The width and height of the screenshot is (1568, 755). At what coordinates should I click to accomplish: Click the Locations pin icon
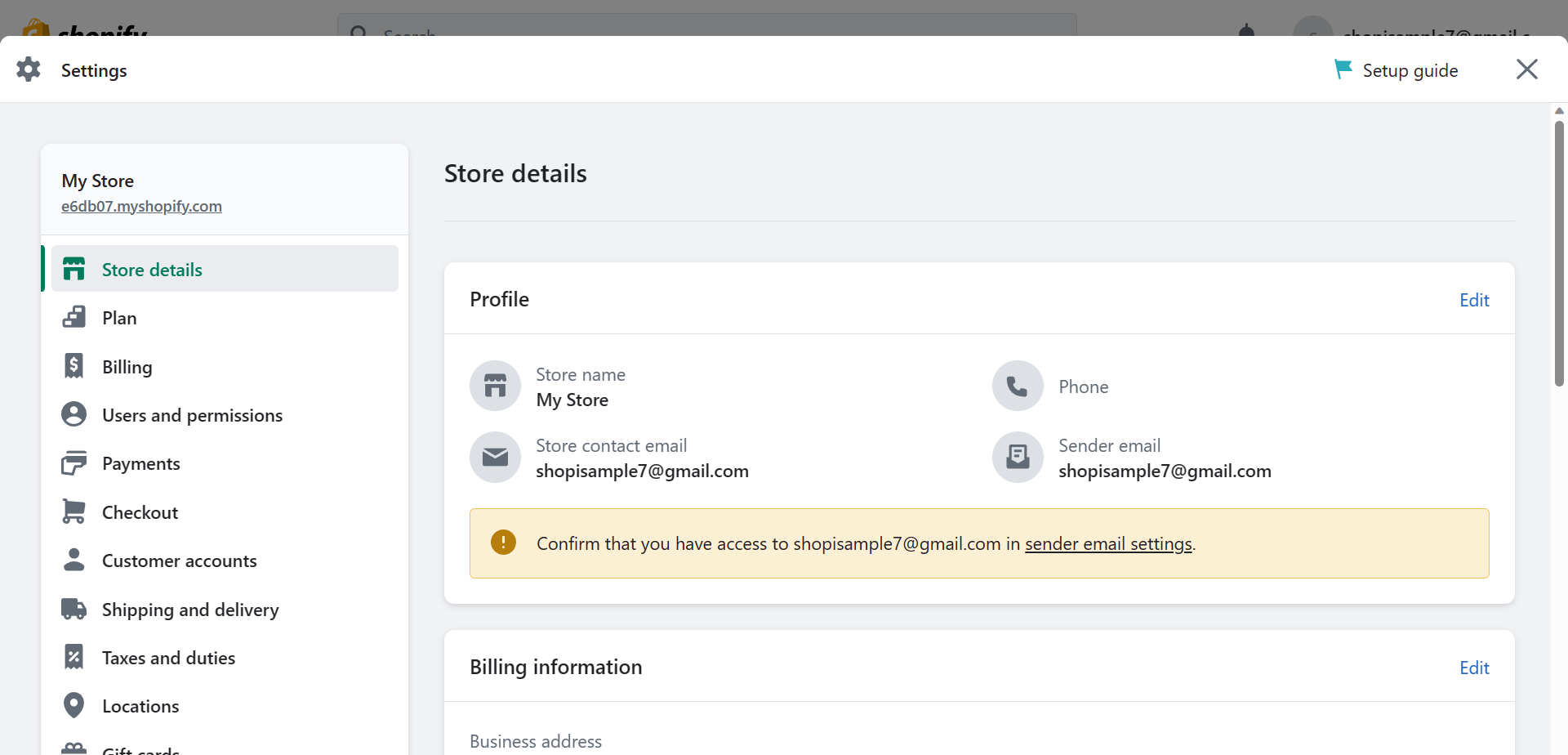[74, 705]
